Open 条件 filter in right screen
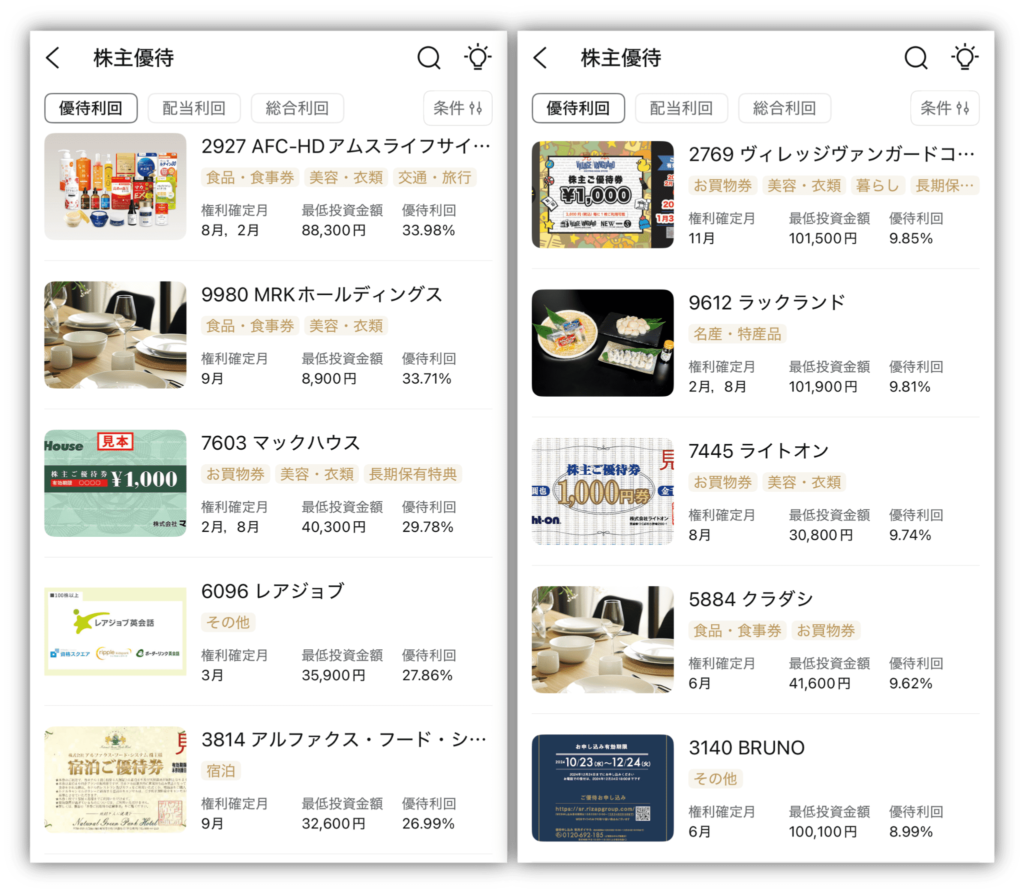The height and width of the screenshot is (892, 1024). click(945, 108)
